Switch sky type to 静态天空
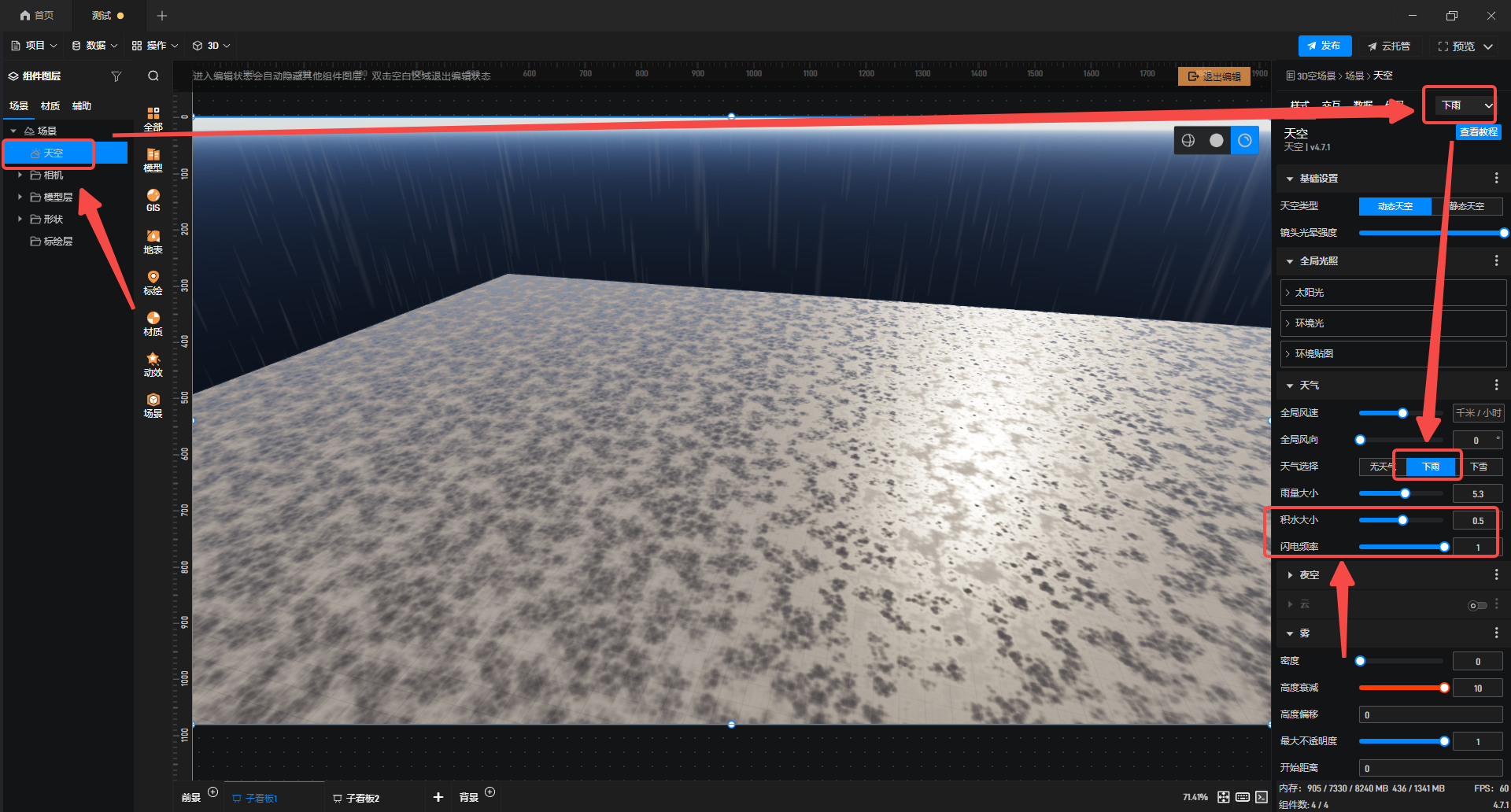Screen dimensions: 1511x812 tap(1467, 206)
